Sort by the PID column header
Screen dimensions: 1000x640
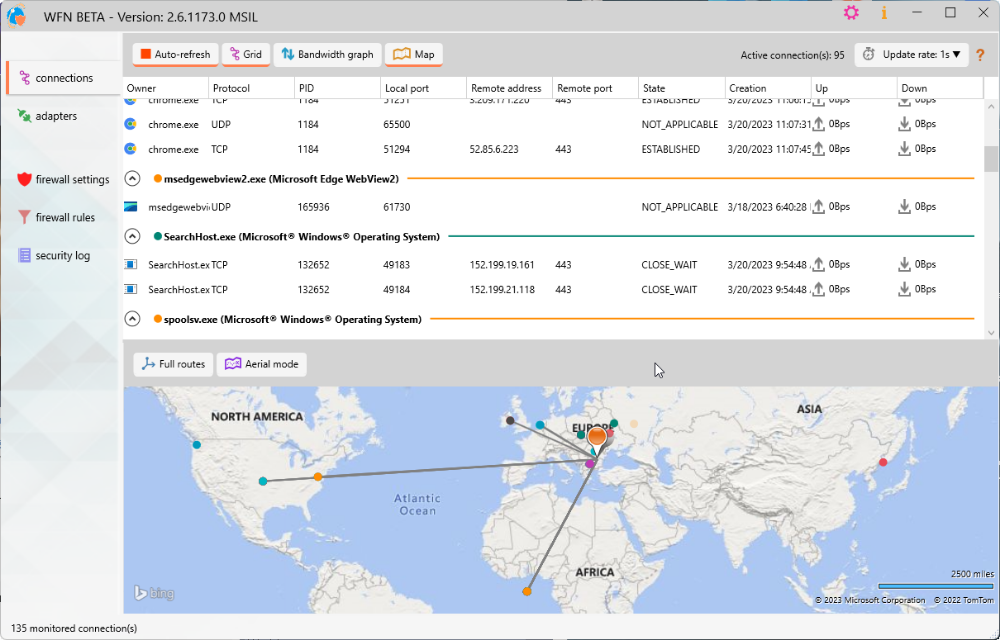pos(338,88)
